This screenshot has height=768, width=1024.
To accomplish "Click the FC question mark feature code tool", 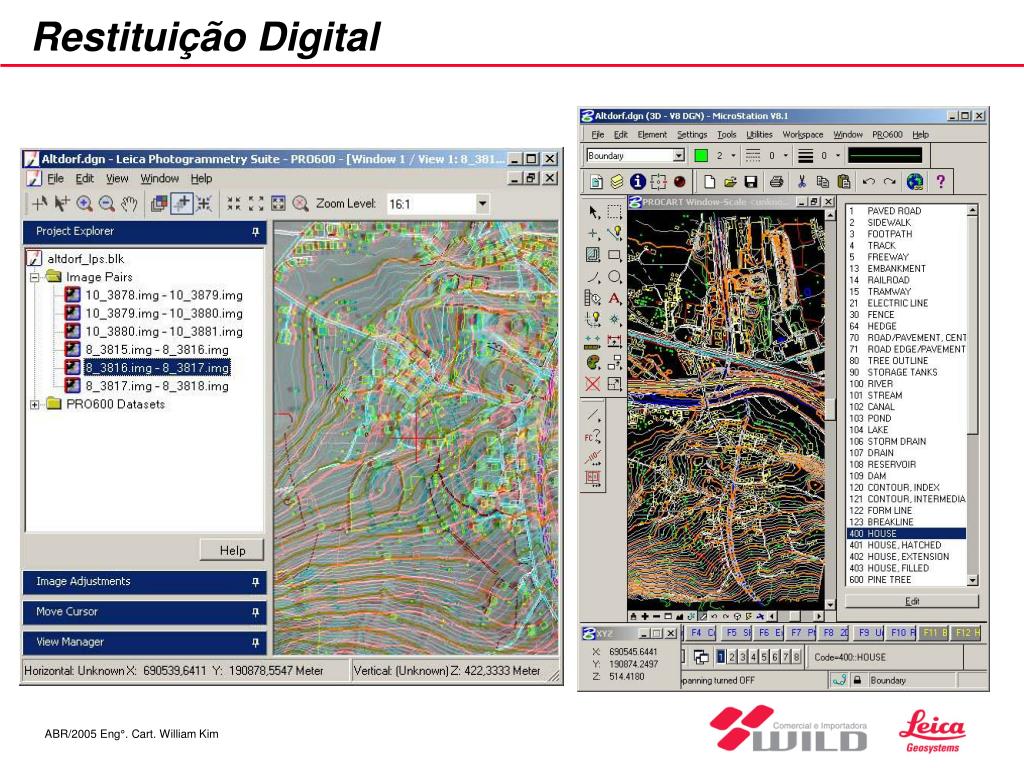I will click(x=593, y=436).
